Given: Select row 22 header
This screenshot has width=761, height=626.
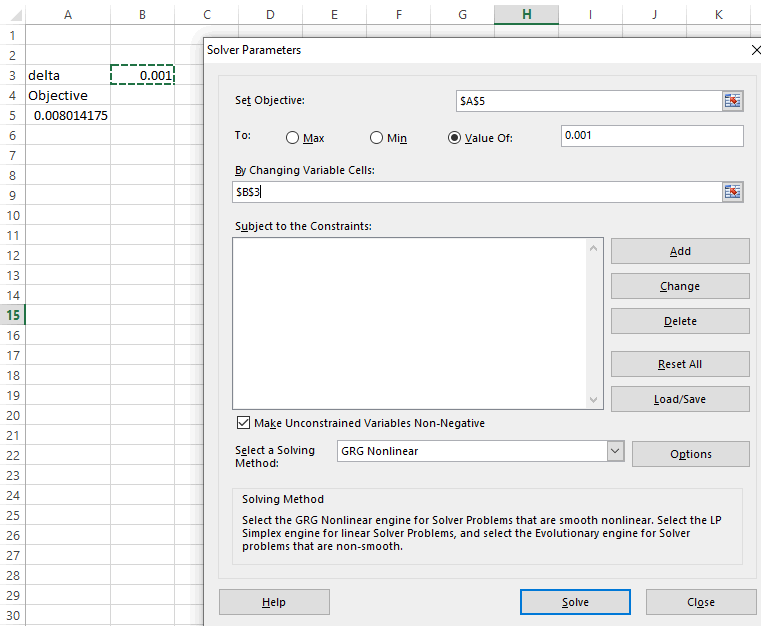Looking at the screenshot, I should click(x=13, y=455).
